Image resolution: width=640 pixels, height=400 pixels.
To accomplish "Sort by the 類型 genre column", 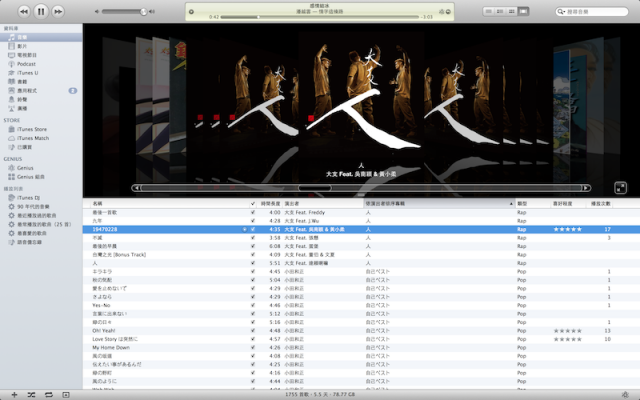I will [x=533, y=204].
